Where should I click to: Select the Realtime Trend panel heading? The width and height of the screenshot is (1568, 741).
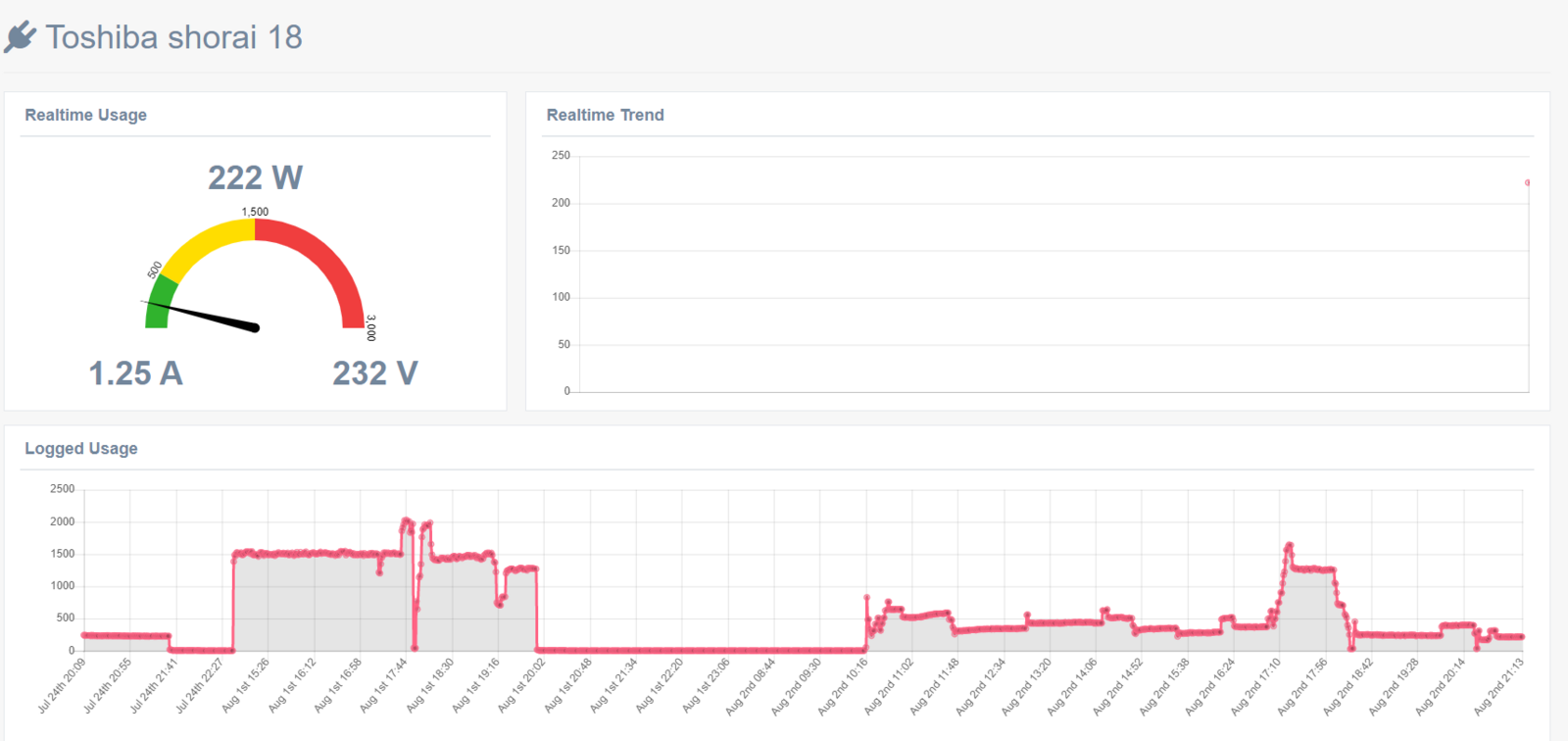pyautogui.click(x=606, y=115)
